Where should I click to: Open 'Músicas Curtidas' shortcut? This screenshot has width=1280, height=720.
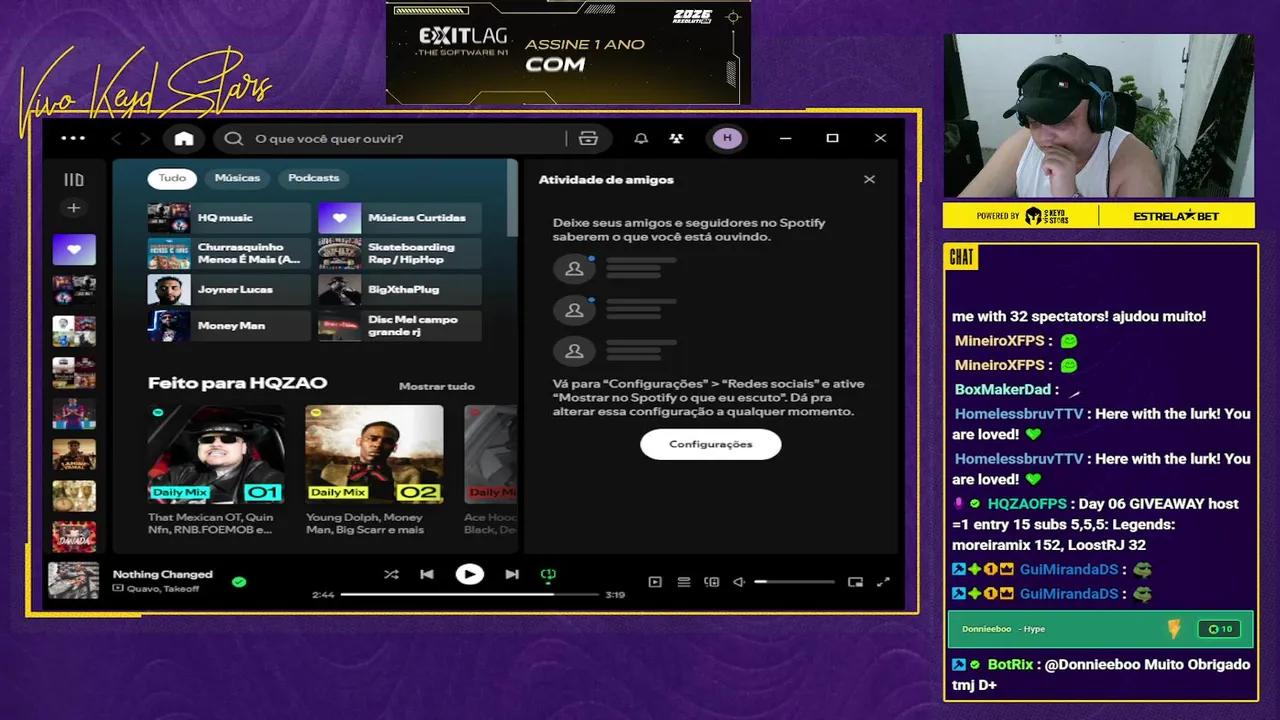(x=400, y=218)
